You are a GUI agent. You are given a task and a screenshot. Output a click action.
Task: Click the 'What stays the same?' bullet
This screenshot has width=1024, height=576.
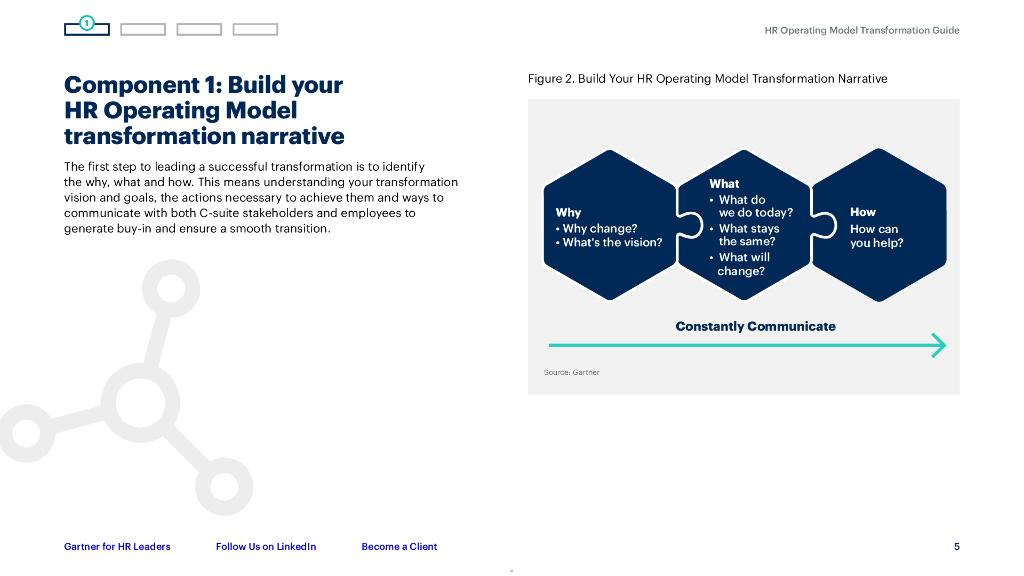745,235
